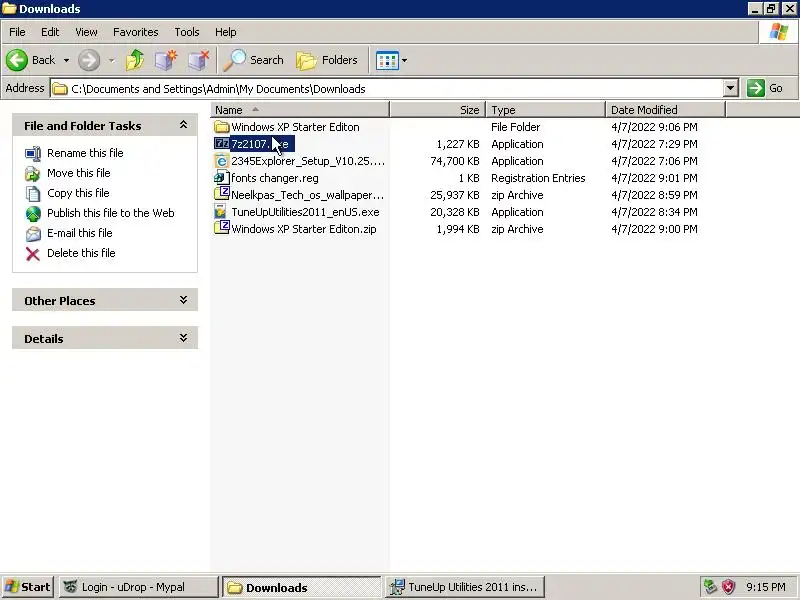
Task: Select the TuneUpUtilities2011_enUS.exe icon
Action: [x=220, y=211]
